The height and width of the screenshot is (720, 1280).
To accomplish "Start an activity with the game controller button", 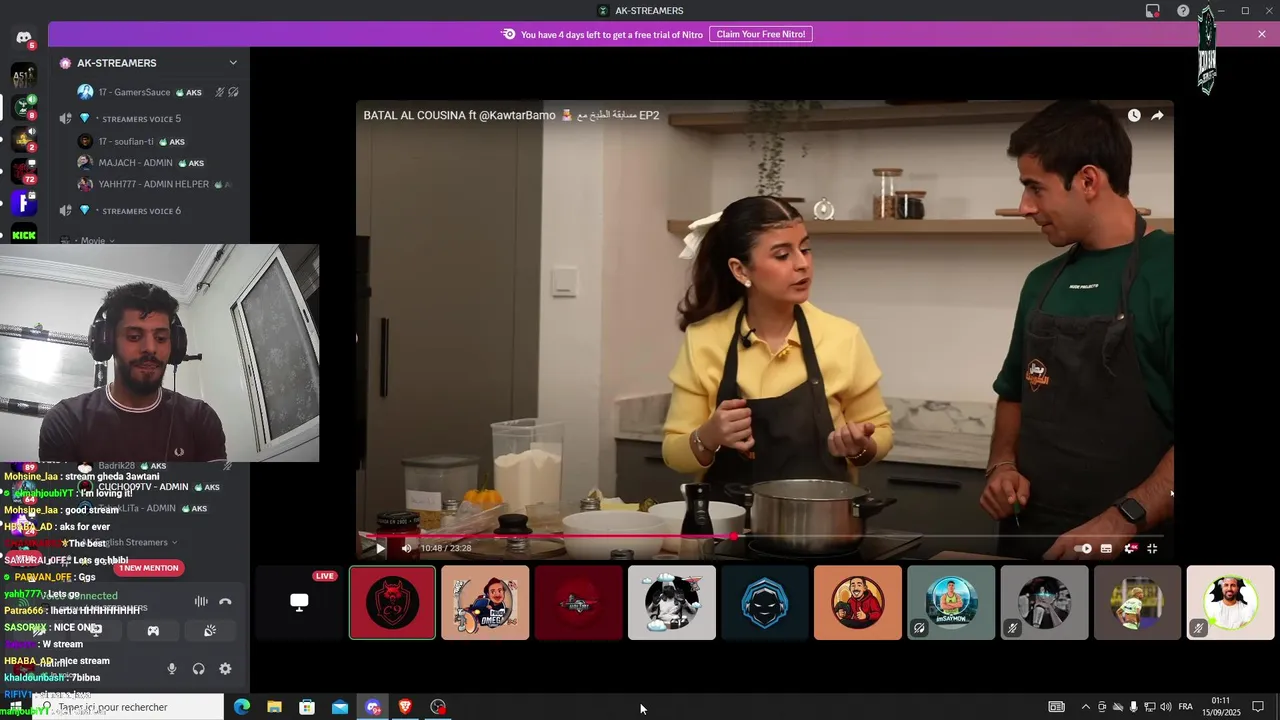I will 153,631.
